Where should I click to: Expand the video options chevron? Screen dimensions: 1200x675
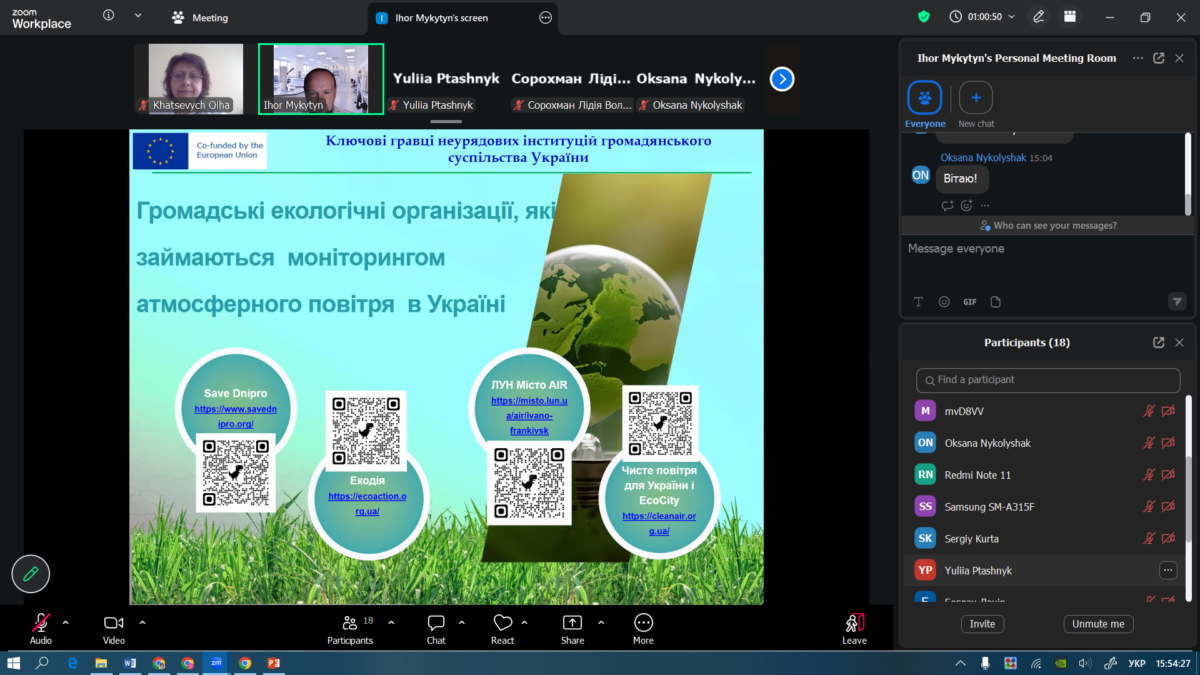[142, 623]
